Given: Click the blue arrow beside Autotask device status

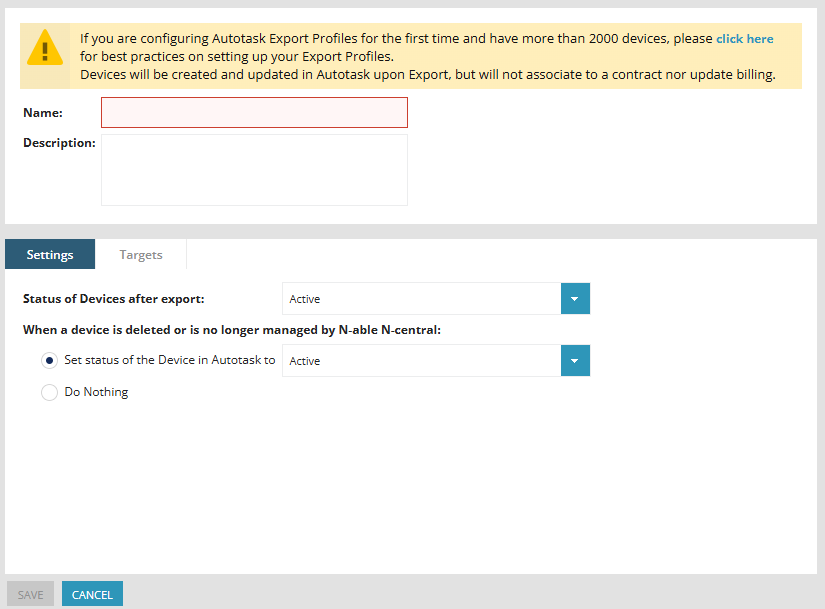Looking at the screenshot, I should (x=575, y=361).
